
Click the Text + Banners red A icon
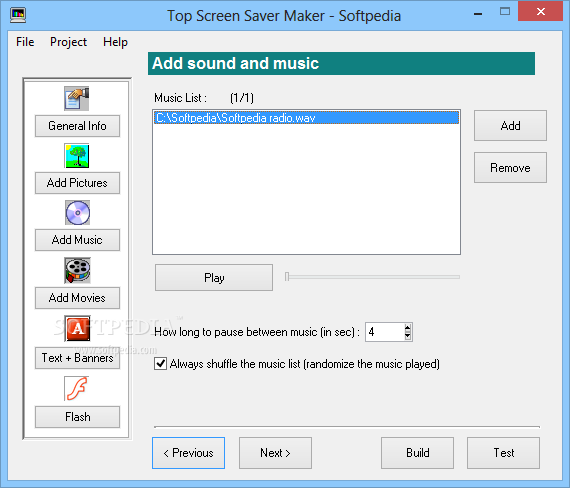point(77,328)
